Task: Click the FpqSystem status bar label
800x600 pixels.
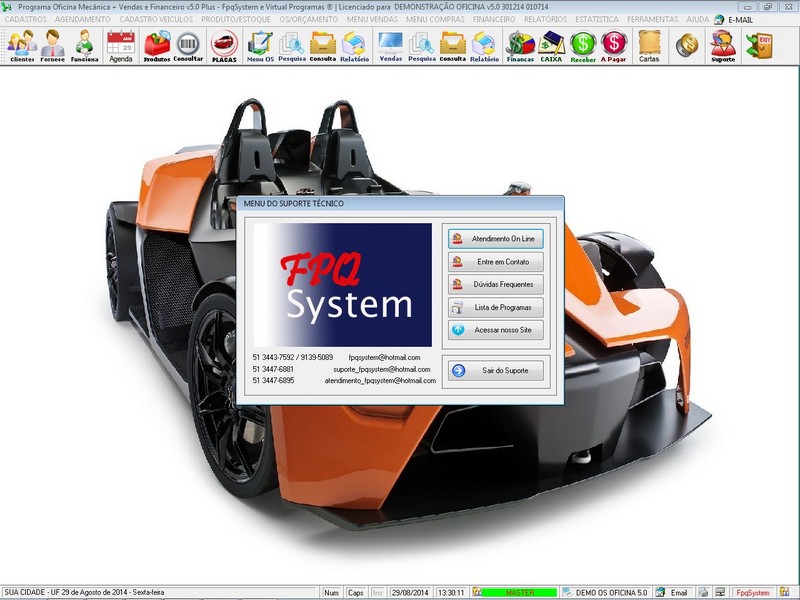Action: [x=753, y=592]
